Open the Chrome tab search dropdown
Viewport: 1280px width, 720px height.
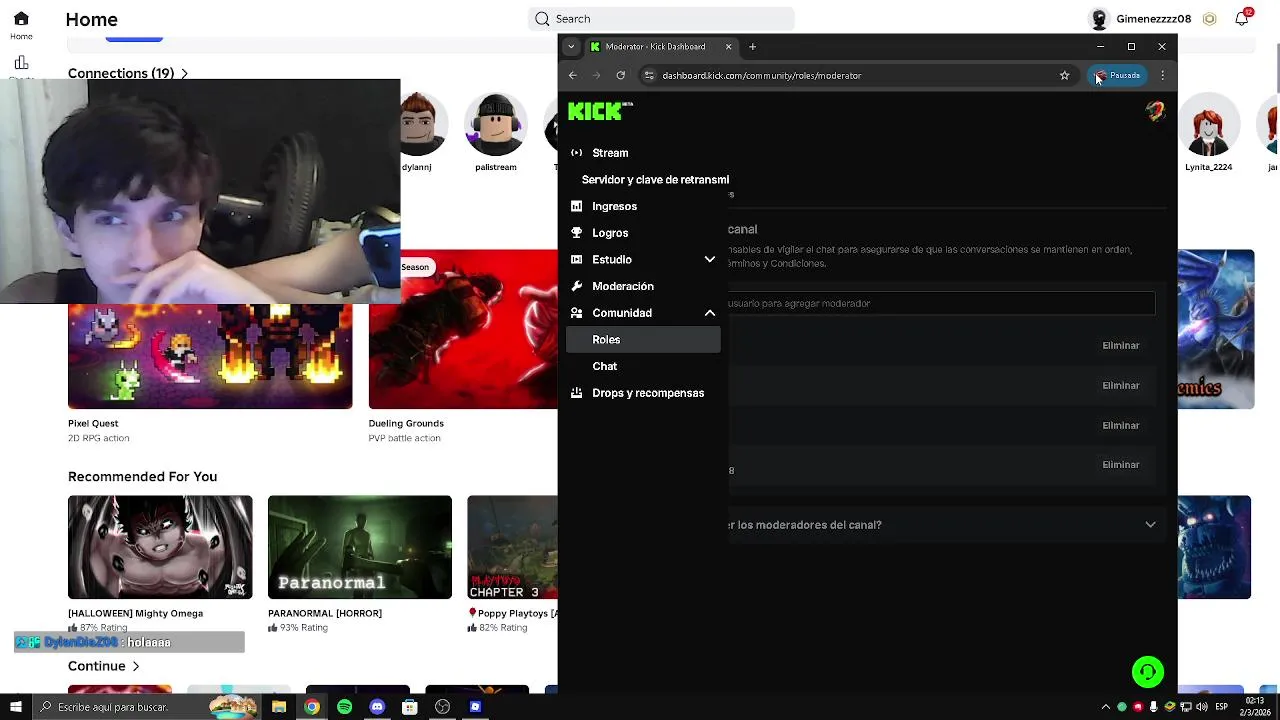pos(571,46)
